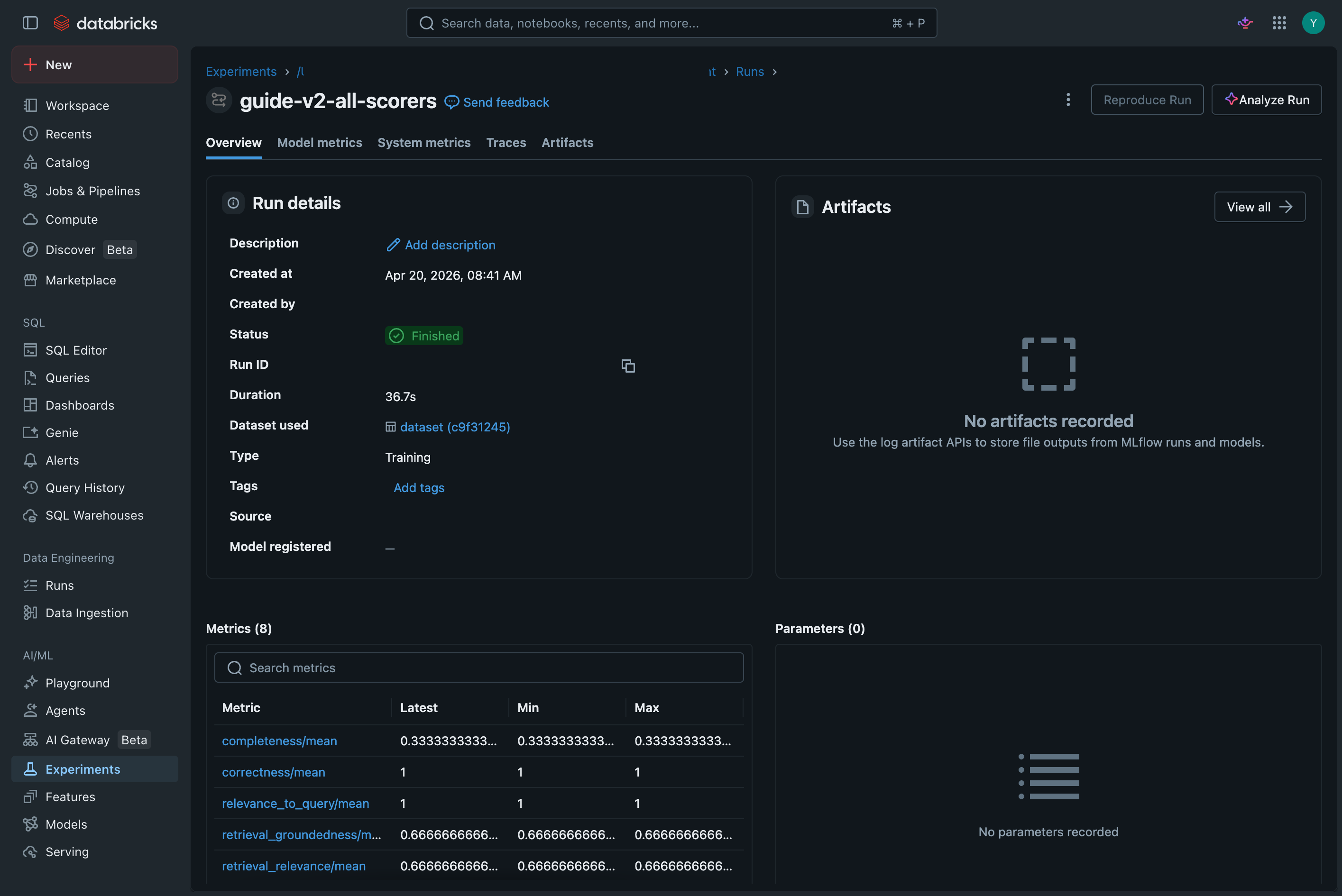Click the Finished status badge
Image resolution: width=1342 pixels, height=896 pixels.
tap(424, 336)
